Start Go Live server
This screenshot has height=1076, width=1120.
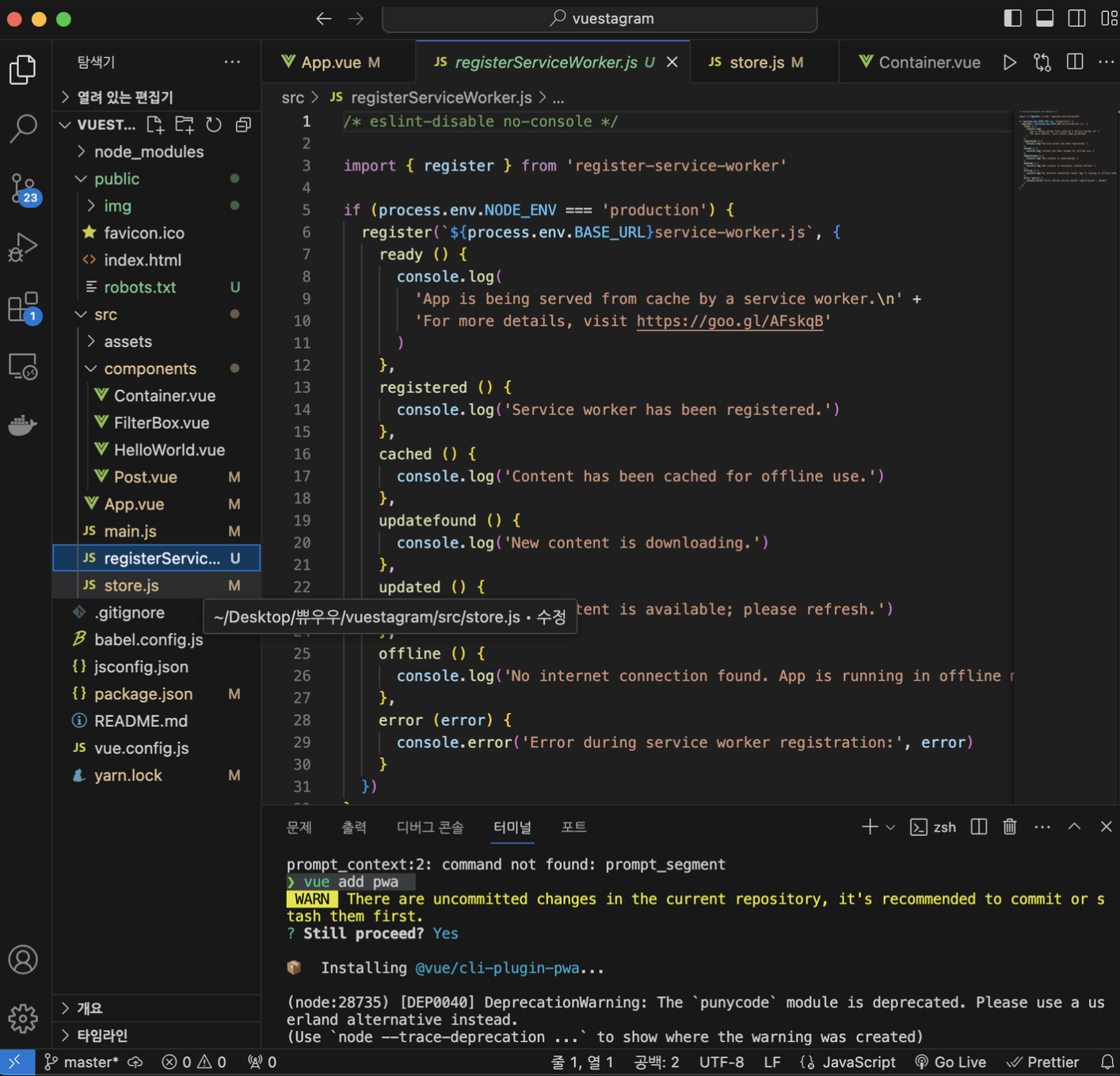pyautogui.click(x=950, y=1062)
